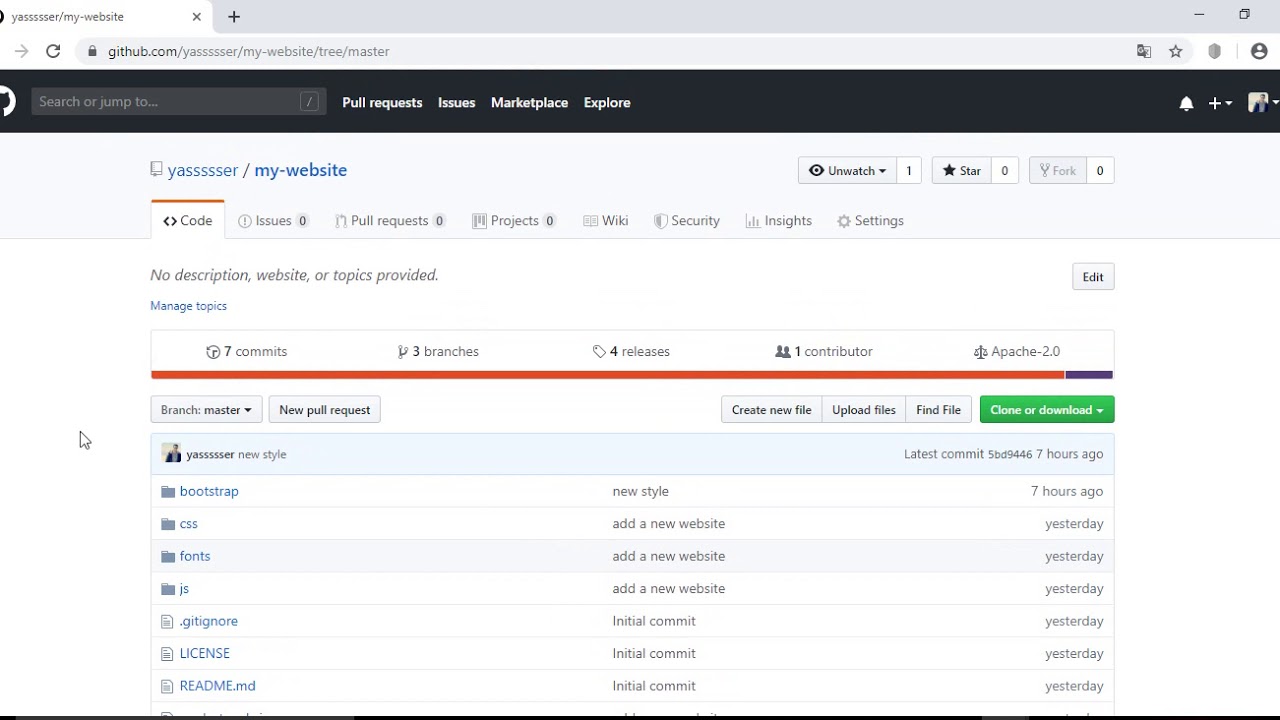This screenshot has width=1280, height=720.
Task: Open Marketplace in top navigation
Action: tap(529, 102)
